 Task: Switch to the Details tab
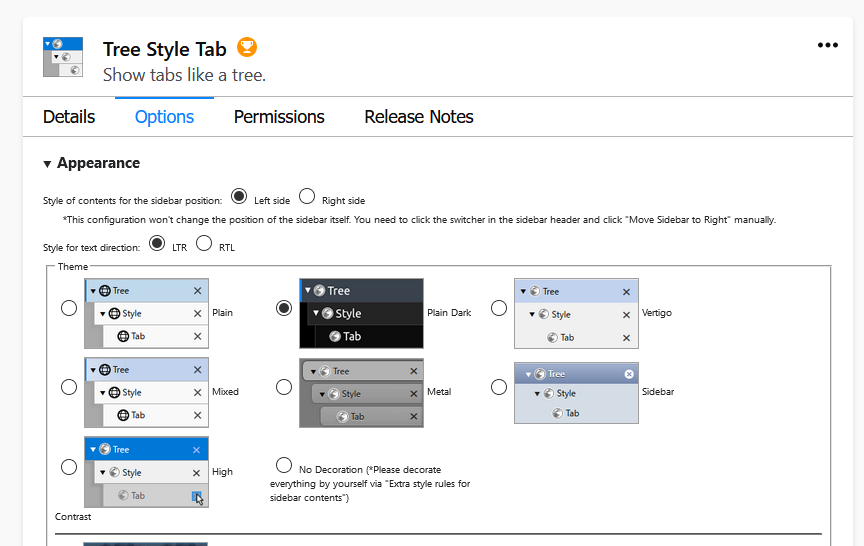click(69, 117)
